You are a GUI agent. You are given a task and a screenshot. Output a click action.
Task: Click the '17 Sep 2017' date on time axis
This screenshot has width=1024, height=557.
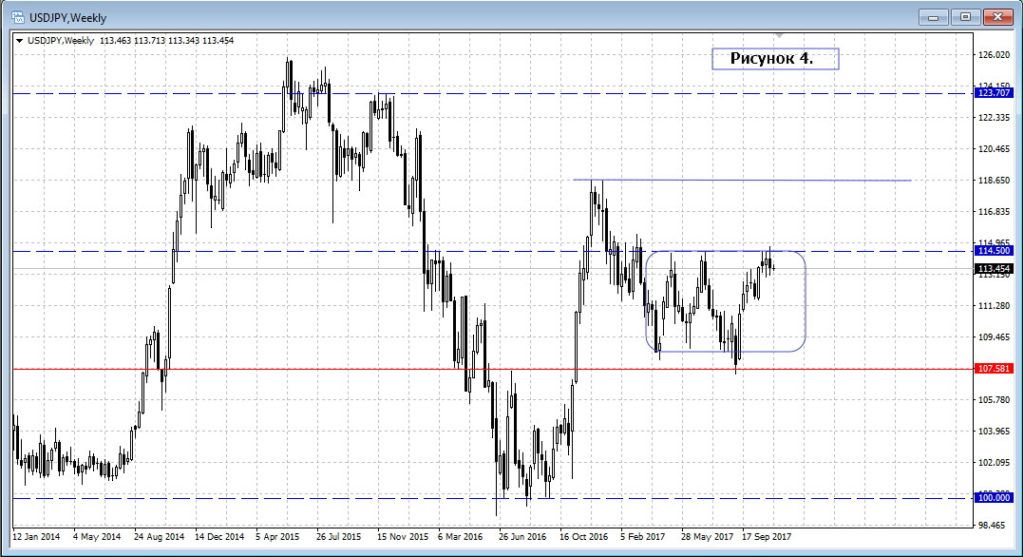point(767,536)
